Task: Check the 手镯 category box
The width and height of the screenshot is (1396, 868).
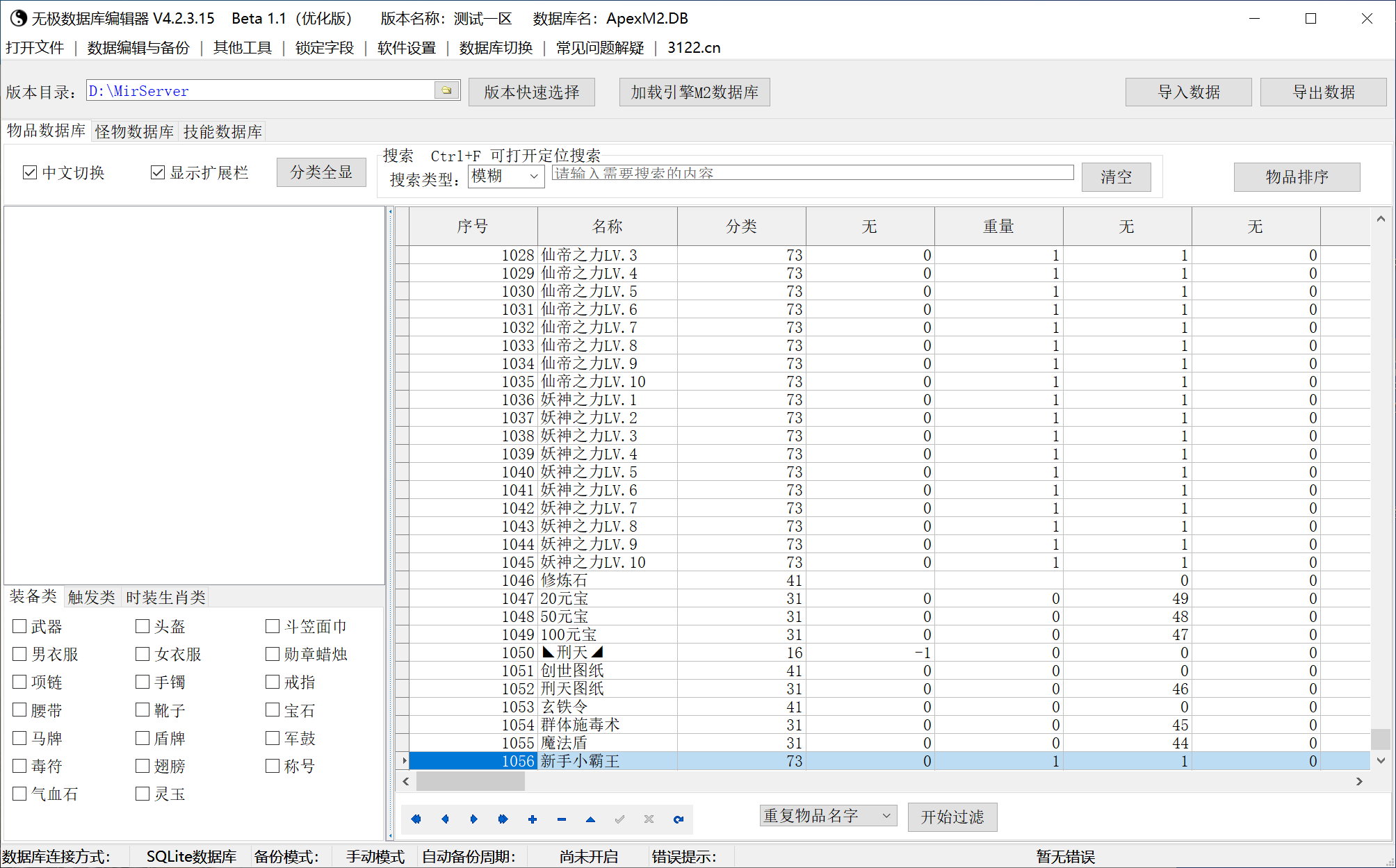Action: point(143,682)
